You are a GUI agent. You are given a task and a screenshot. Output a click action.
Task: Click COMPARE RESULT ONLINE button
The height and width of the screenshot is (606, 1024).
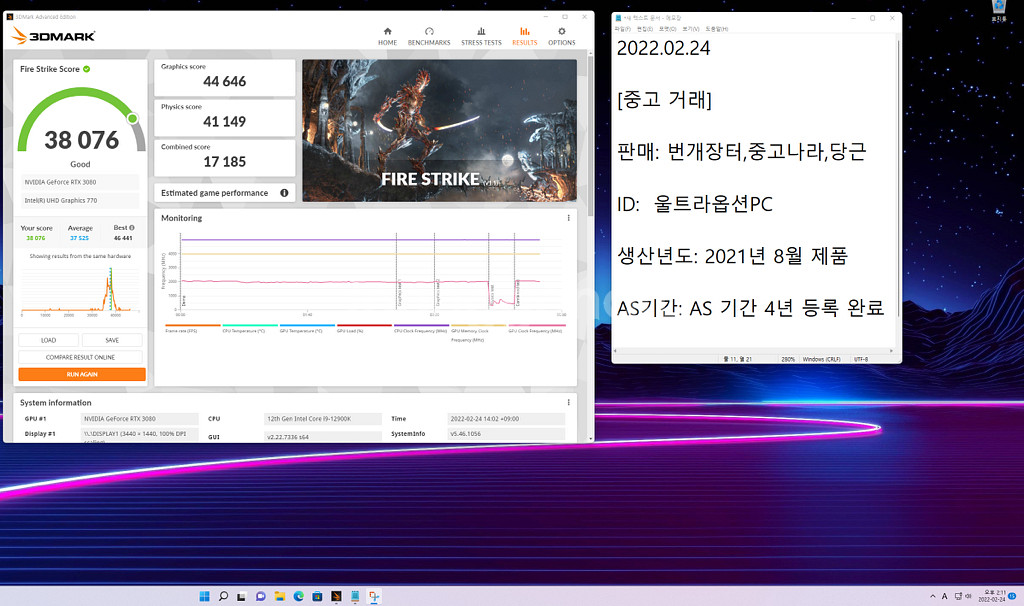(80, 357)
